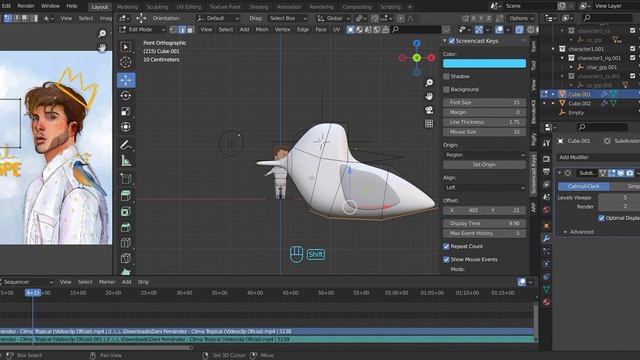
Task: Select the Add Cube tool
Action: coord(126,179)
